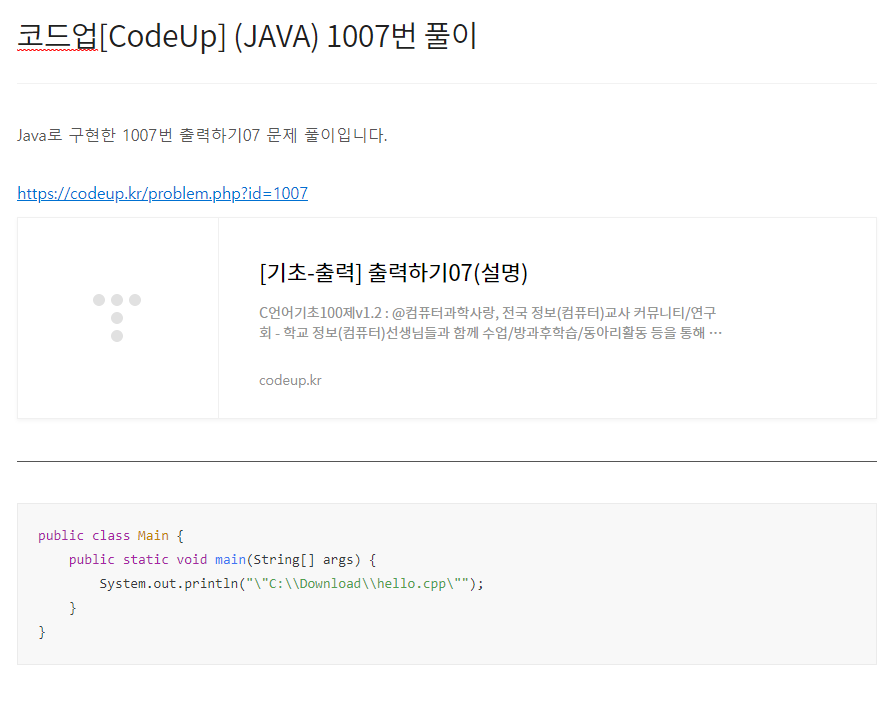Click the 'C언어기초100제v1.2' preview card description
Image resolution: width=890 pixels, height=705 pixels.
click(490, 322)
